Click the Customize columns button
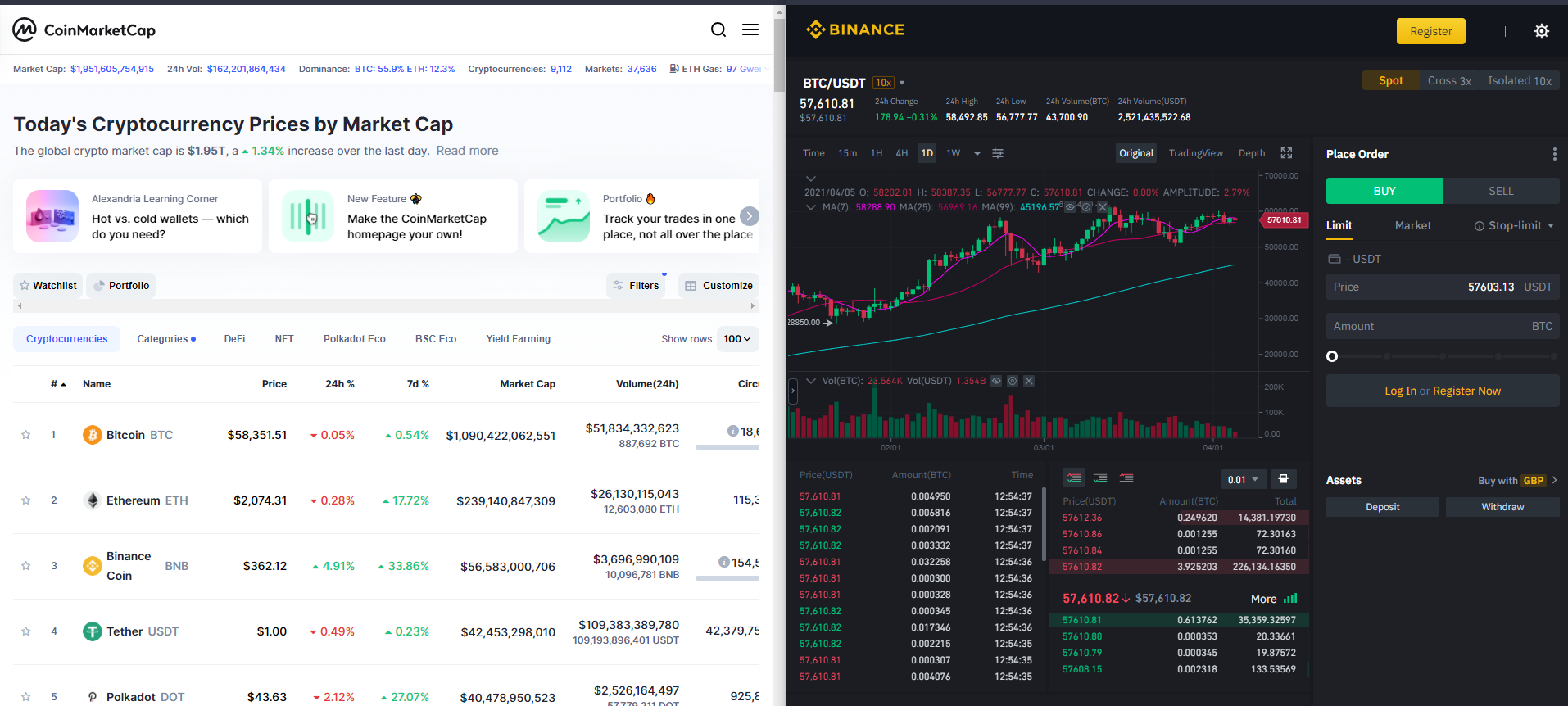 click(718, 286)
